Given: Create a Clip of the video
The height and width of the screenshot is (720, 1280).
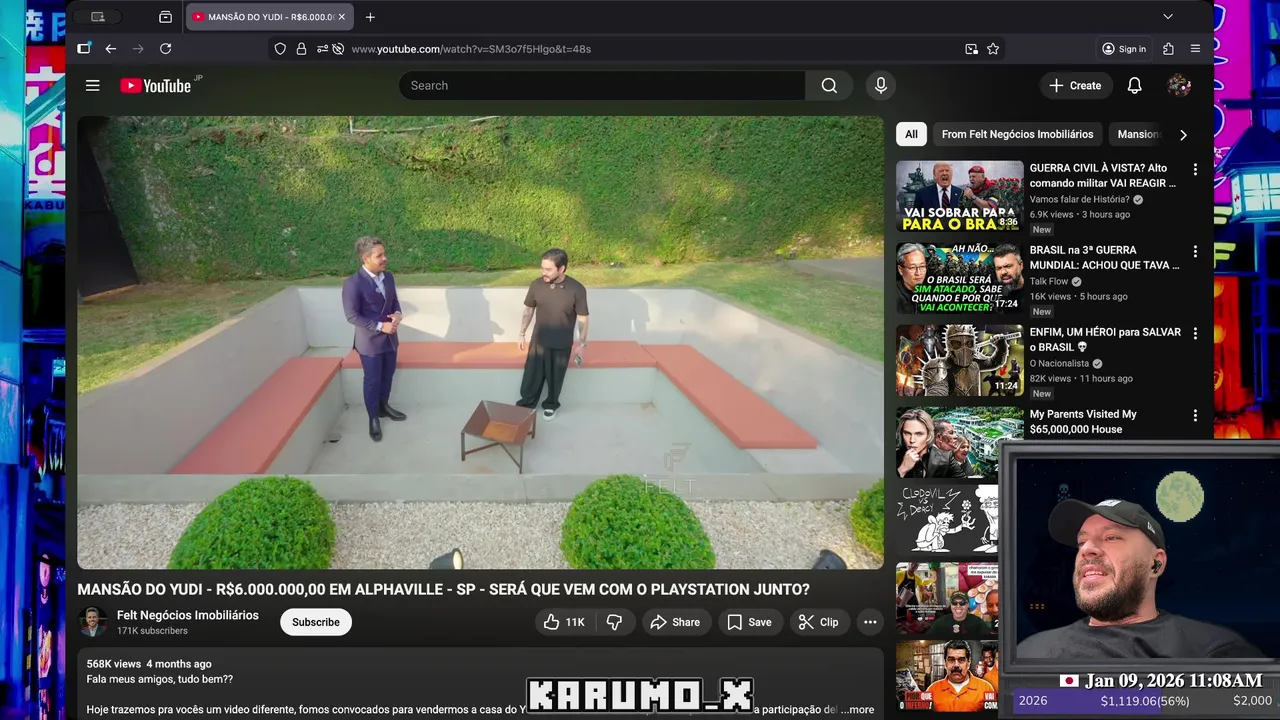Looking at the screenshot, I should [x=818, y=622].
